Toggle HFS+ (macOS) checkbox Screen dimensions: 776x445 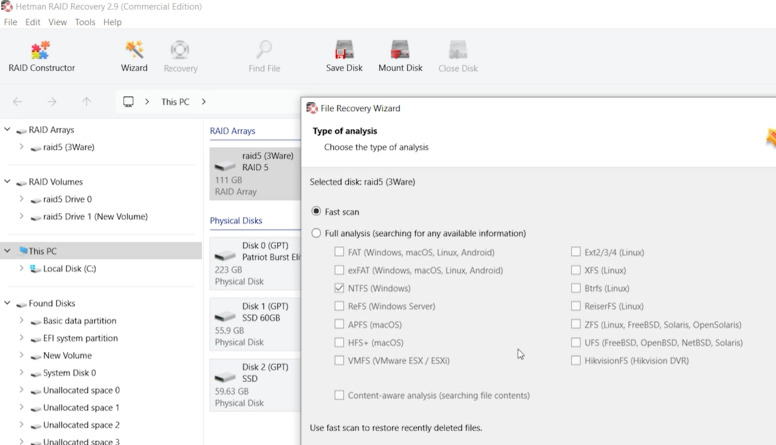(x=339, y=342)
